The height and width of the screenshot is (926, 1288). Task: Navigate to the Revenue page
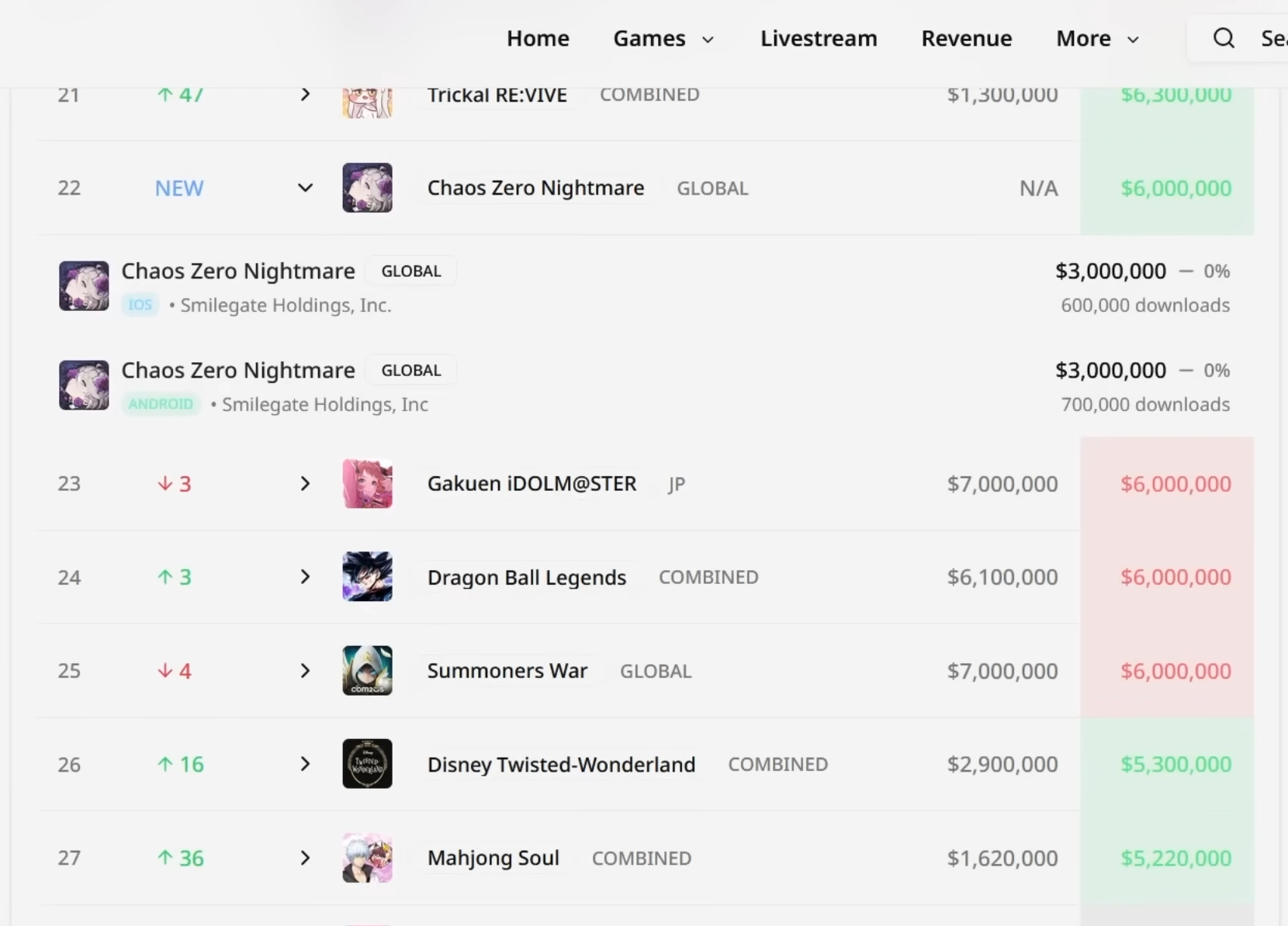coord(966,38)
